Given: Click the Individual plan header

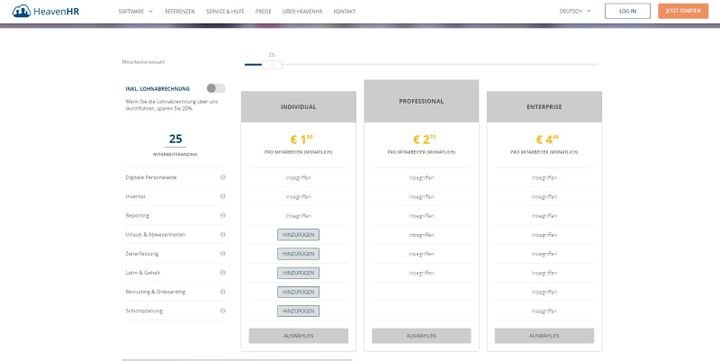Looking at the screenshot, I should point(298,107).
